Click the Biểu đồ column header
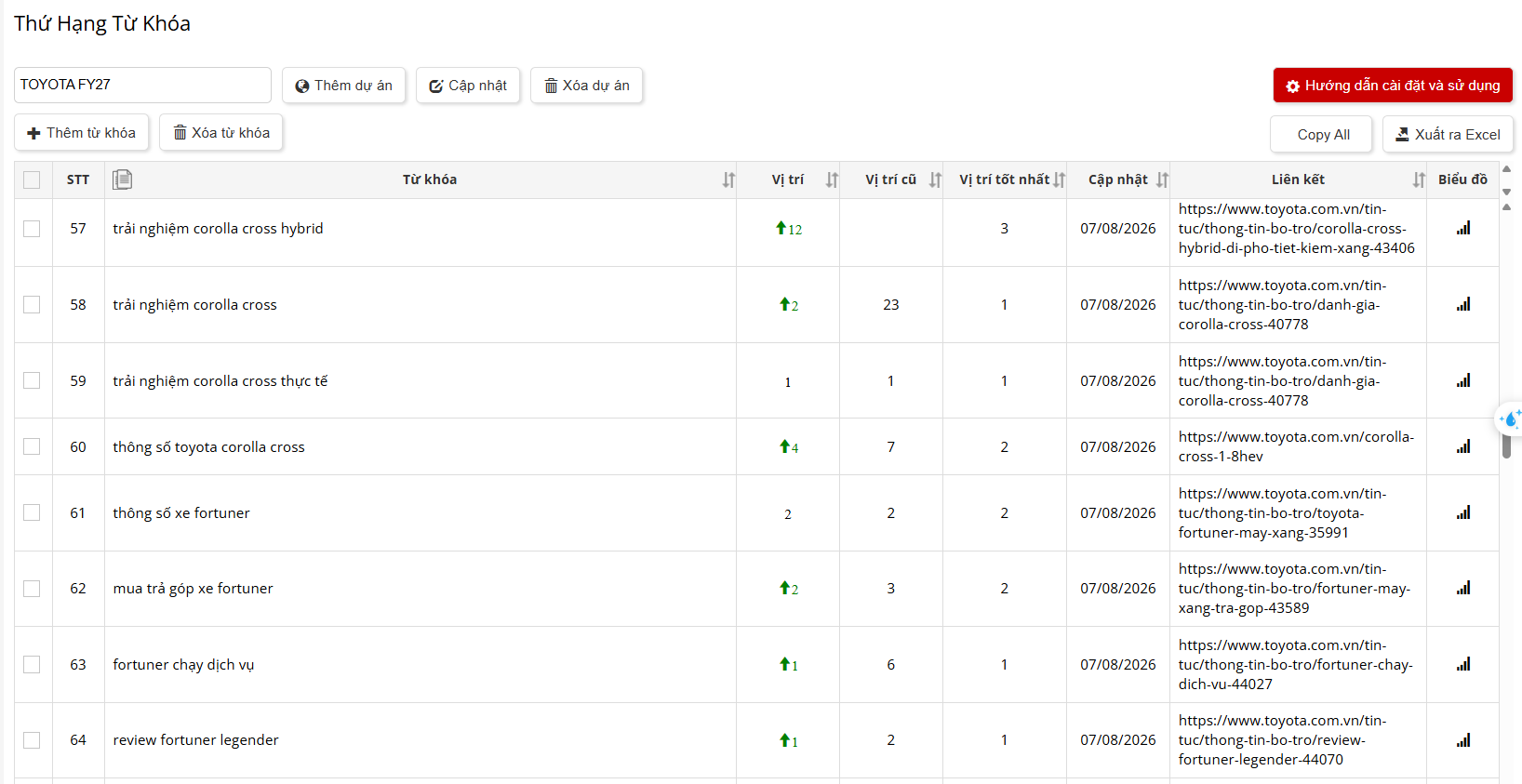1522x784 pixels. [1462, 179]
